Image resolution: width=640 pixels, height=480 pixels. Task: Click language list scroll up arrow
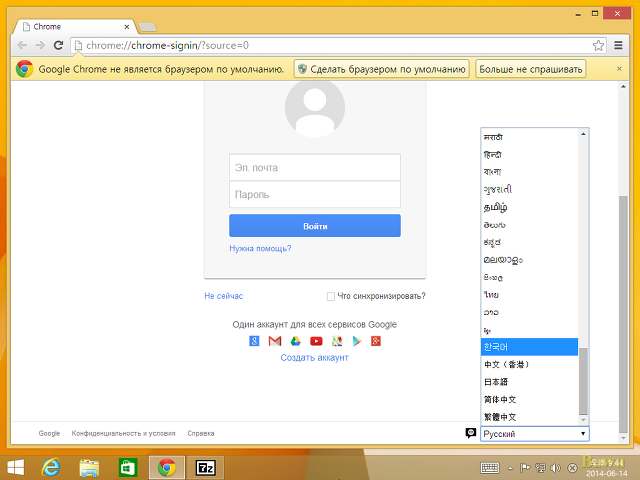point(583,134)
